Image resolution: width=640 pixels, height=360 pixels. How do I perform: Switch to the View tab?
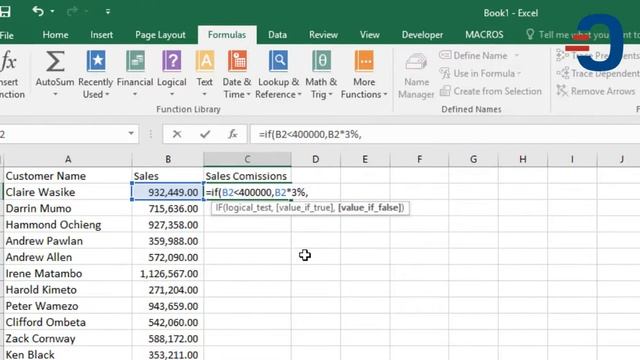370,35
